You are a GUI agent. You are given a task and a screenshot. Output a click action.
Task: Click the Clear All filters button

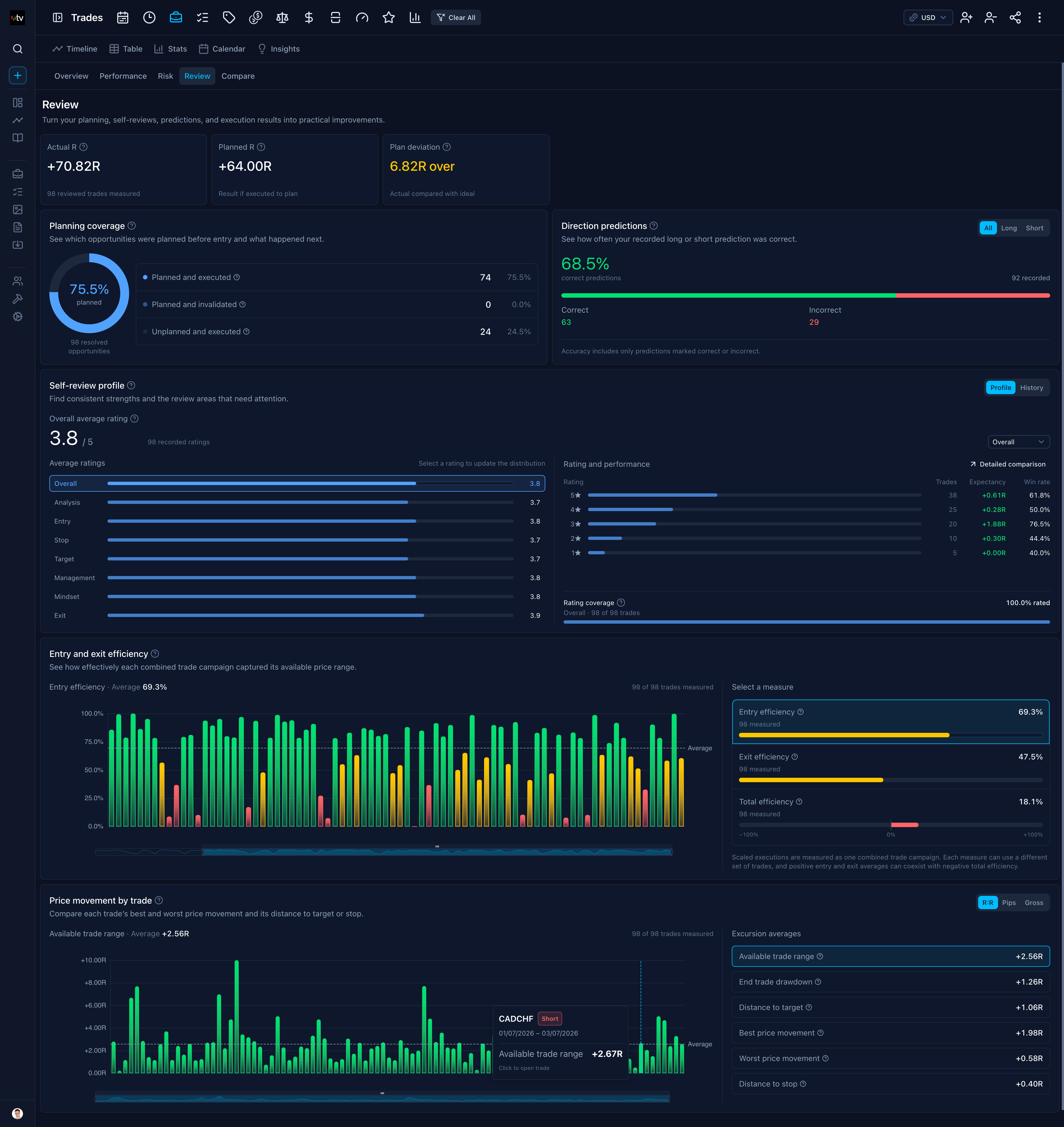pos(456,17)
